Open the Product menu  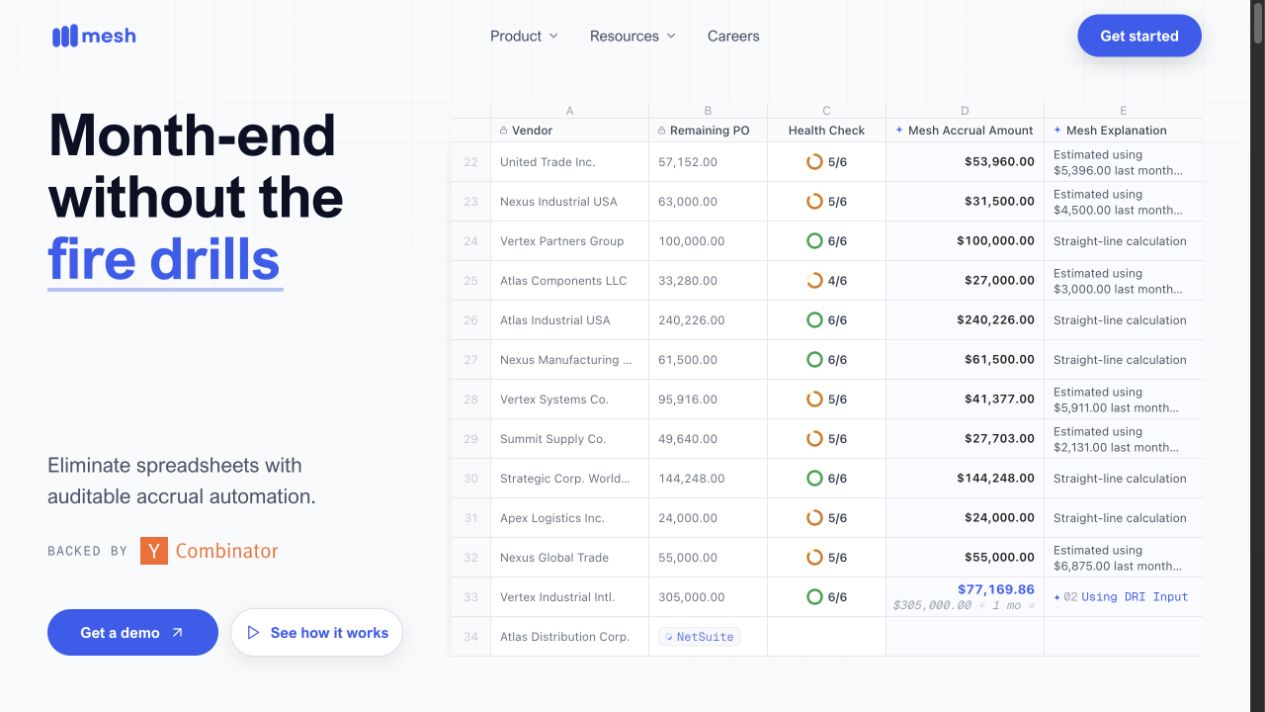pyautogui.click(x=524, y=36)
